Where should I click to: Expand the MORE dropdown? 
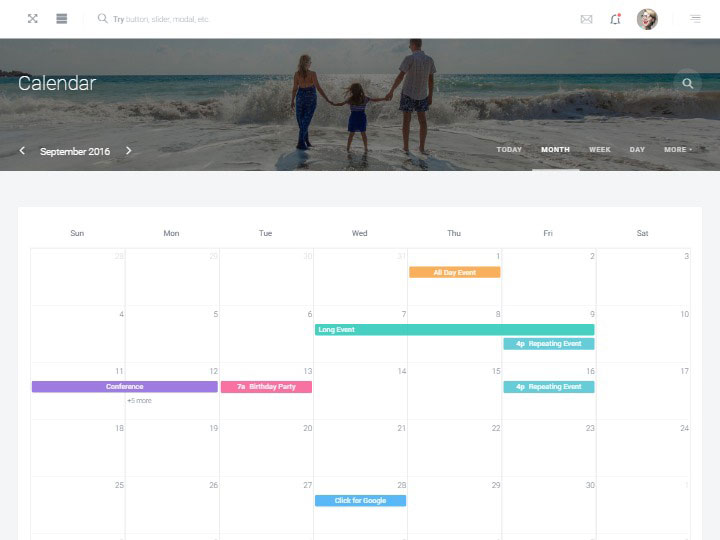[677, 150]
